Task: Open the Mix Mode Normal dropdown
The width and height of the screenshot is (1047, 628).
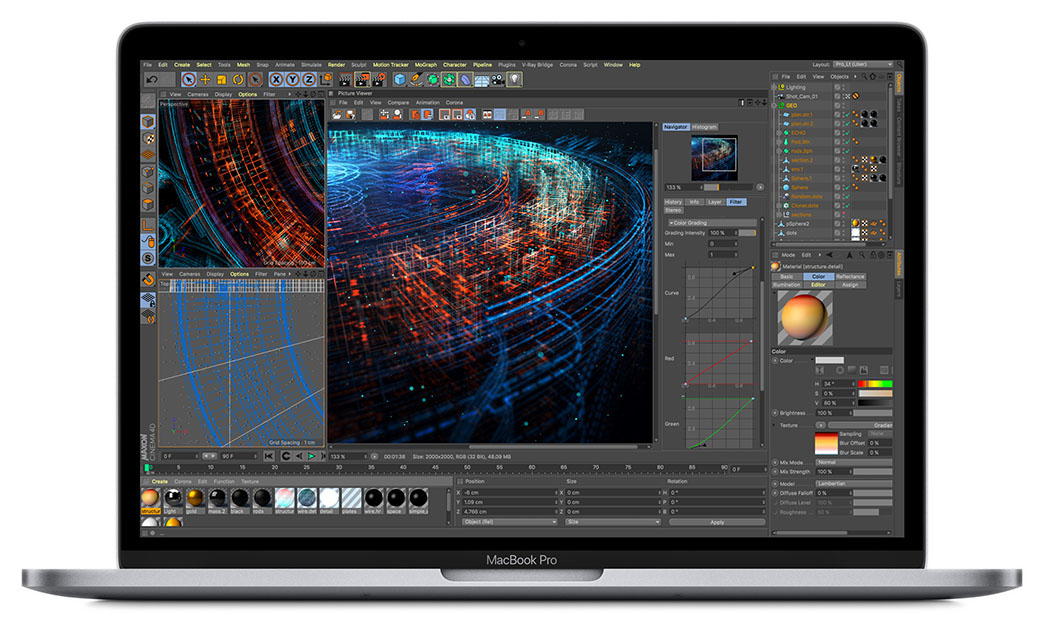Action: pos(854,462)
